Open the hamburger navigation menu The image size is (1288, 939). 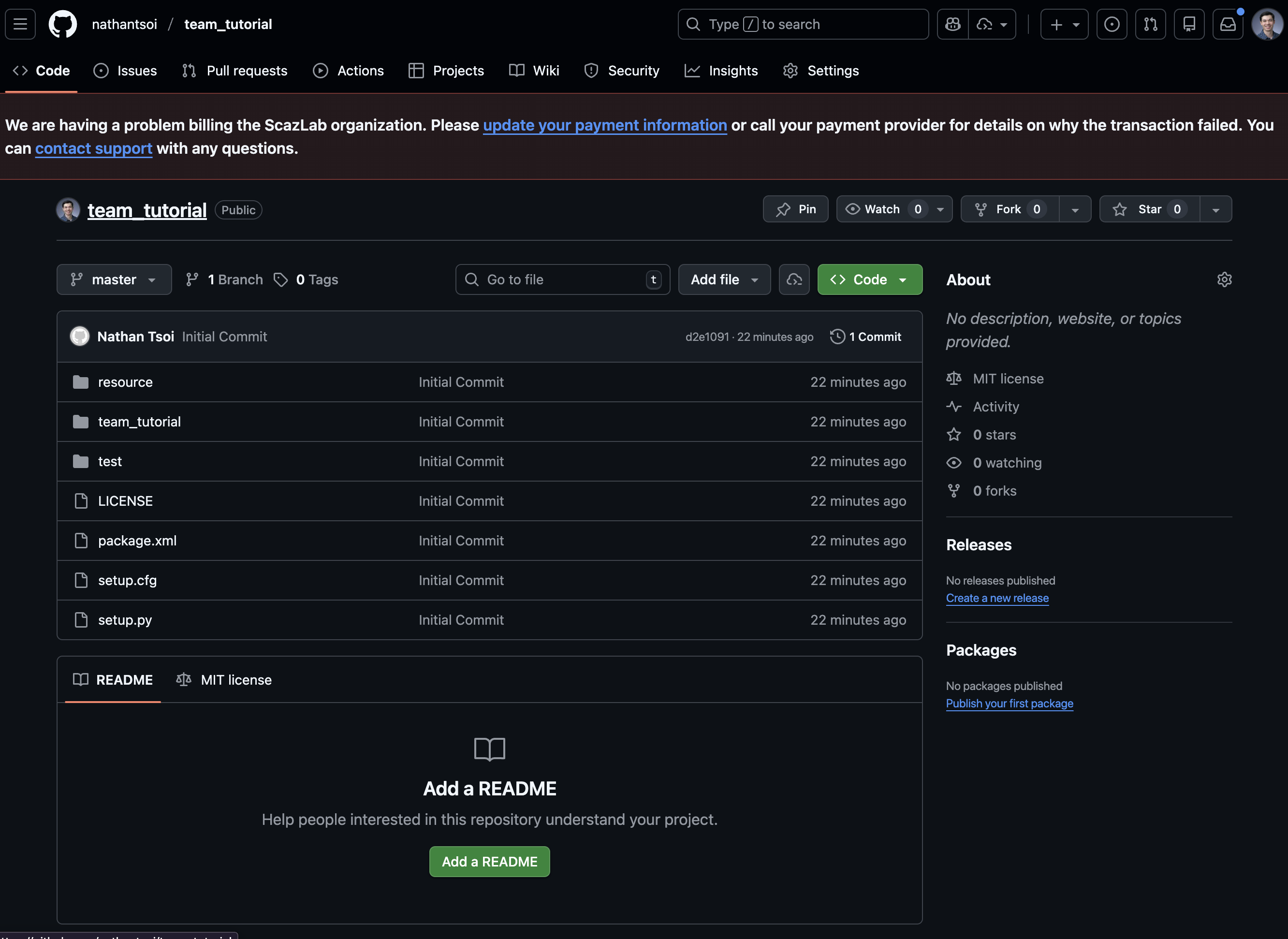click(x=20, y=25)
